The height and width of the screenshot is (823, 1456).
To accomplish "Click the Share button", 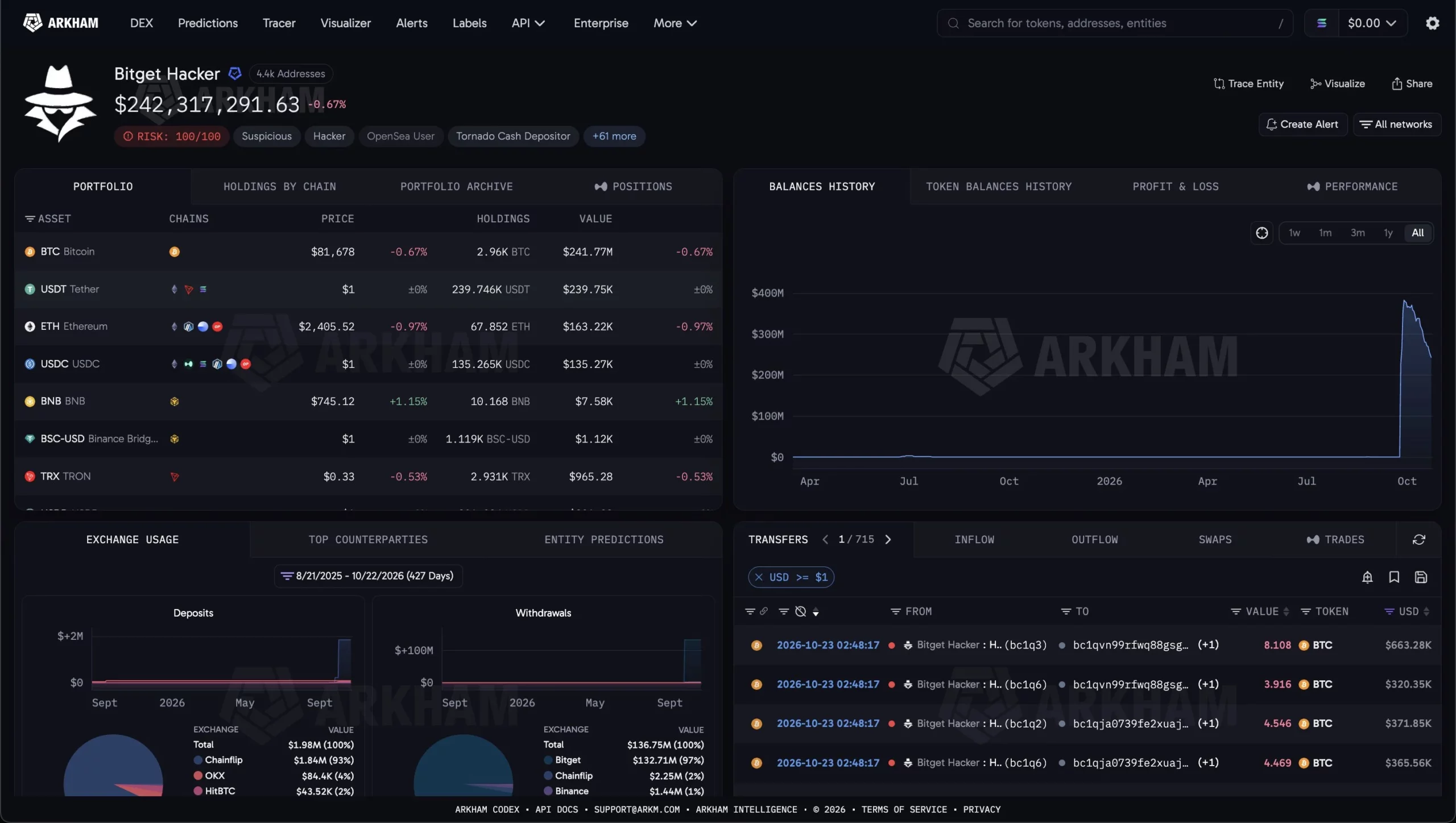I will point(1412,84).
